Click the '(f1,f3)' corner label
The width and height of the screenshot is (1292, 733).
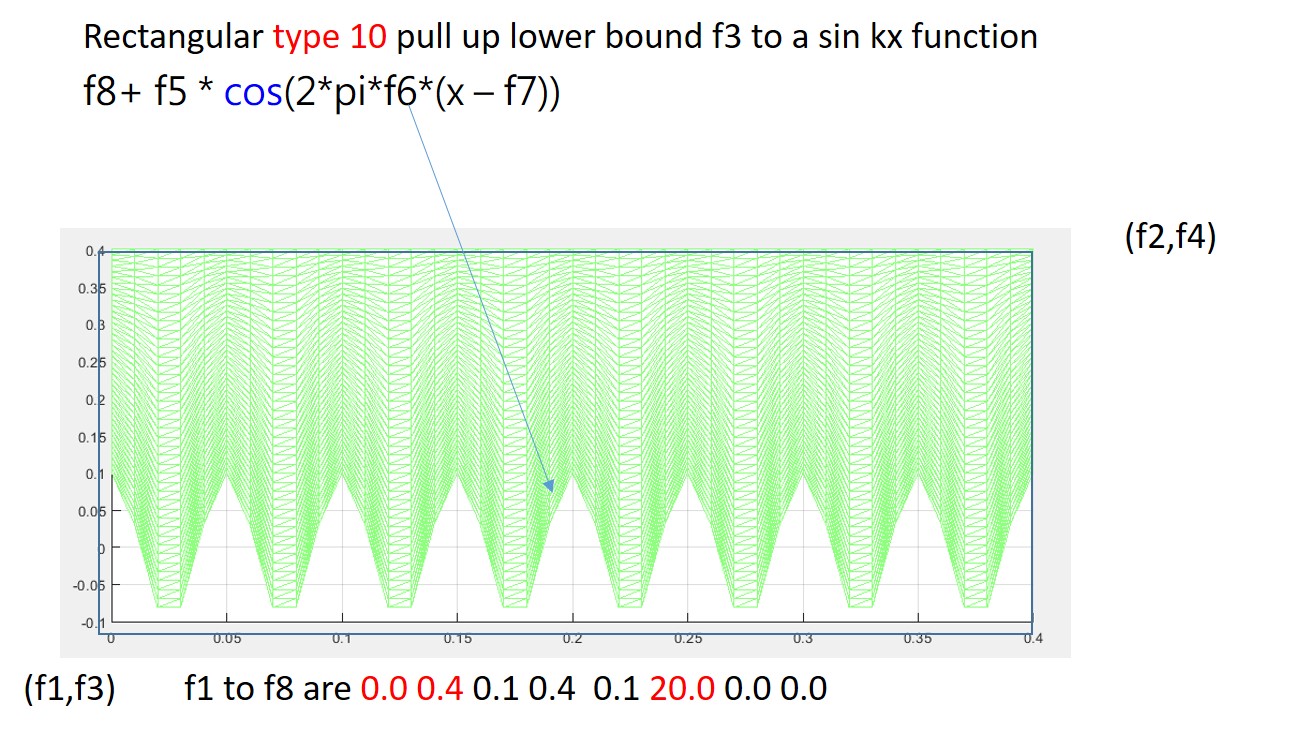(x=69, y=689)
